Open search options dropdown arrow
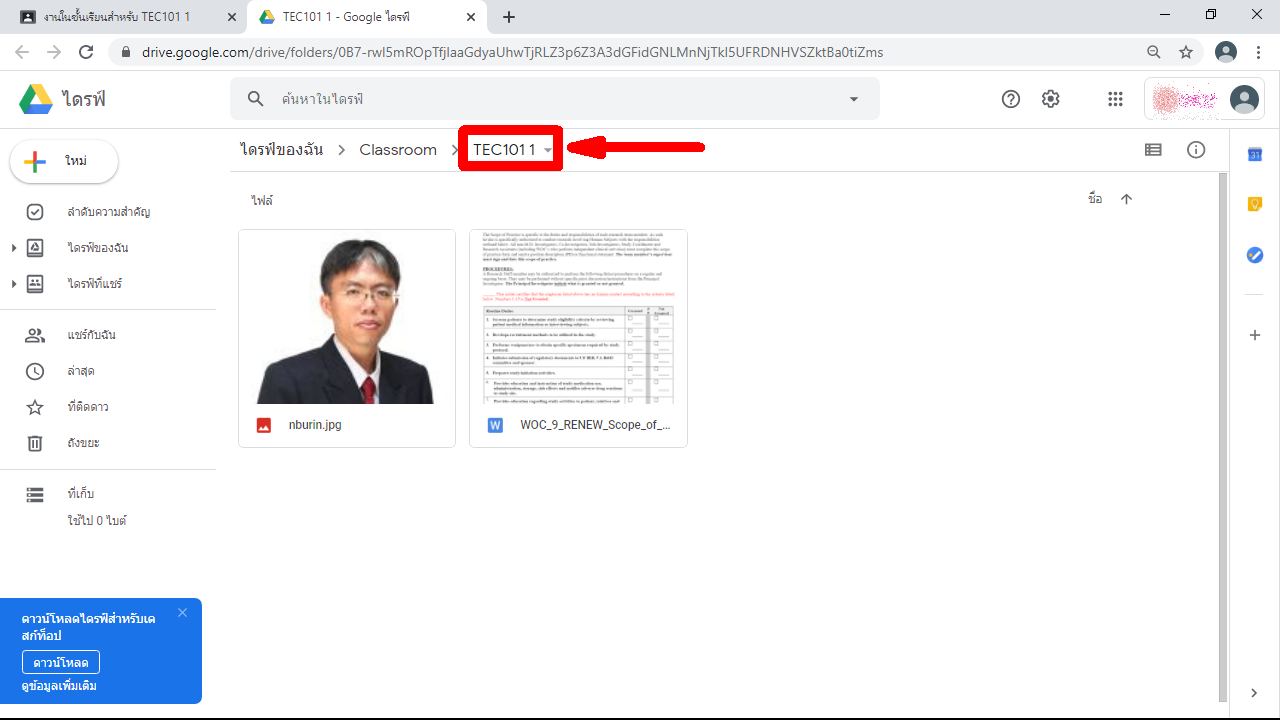The image size is (1280, 720). click(x=854, y=99)
